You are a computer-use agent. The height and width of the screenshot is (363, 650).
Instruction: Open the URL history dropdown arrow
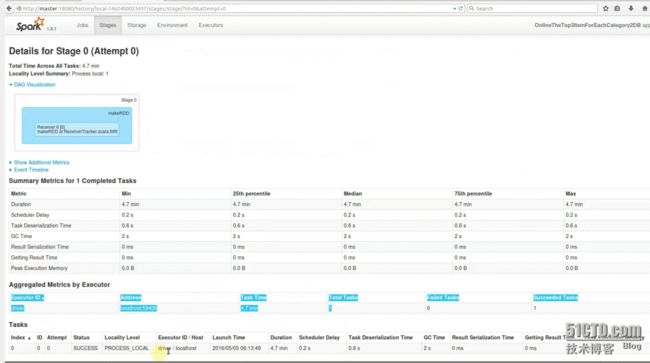(455, 8)
